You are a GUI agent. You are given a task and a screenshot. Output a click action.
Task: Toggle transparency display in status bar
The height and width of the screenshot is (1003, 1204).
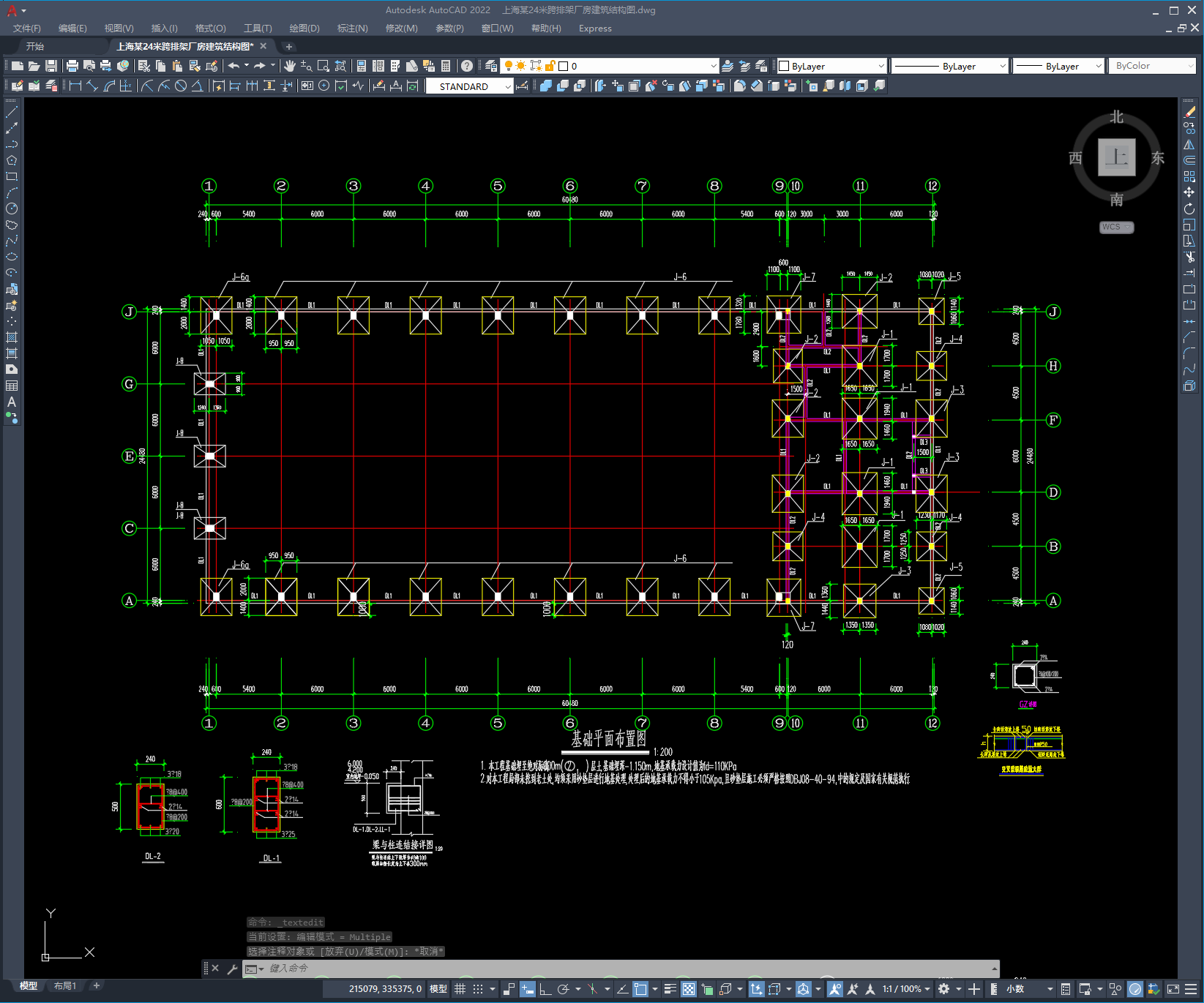point(689,989)
